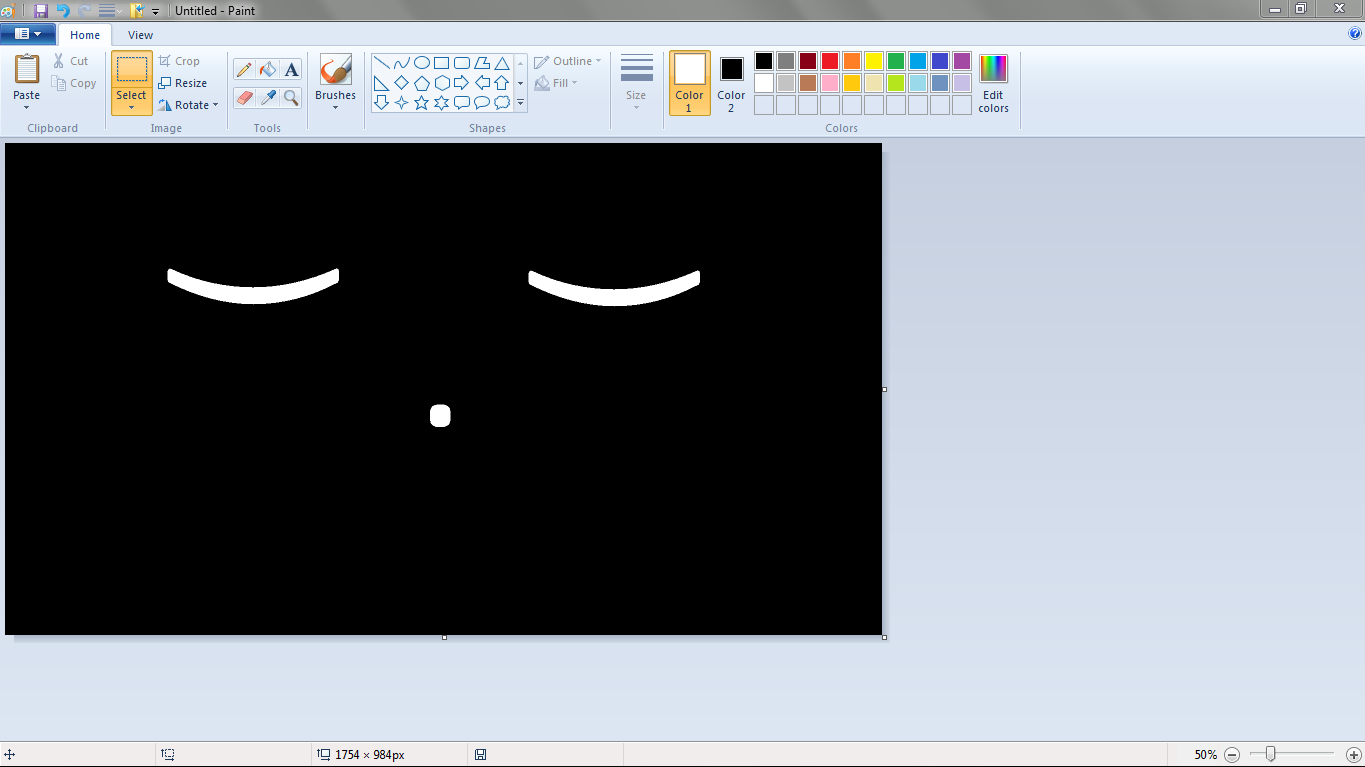Choose the Four-point star shape
This screenshot has width=1365, height=767.
pos(401,102)
